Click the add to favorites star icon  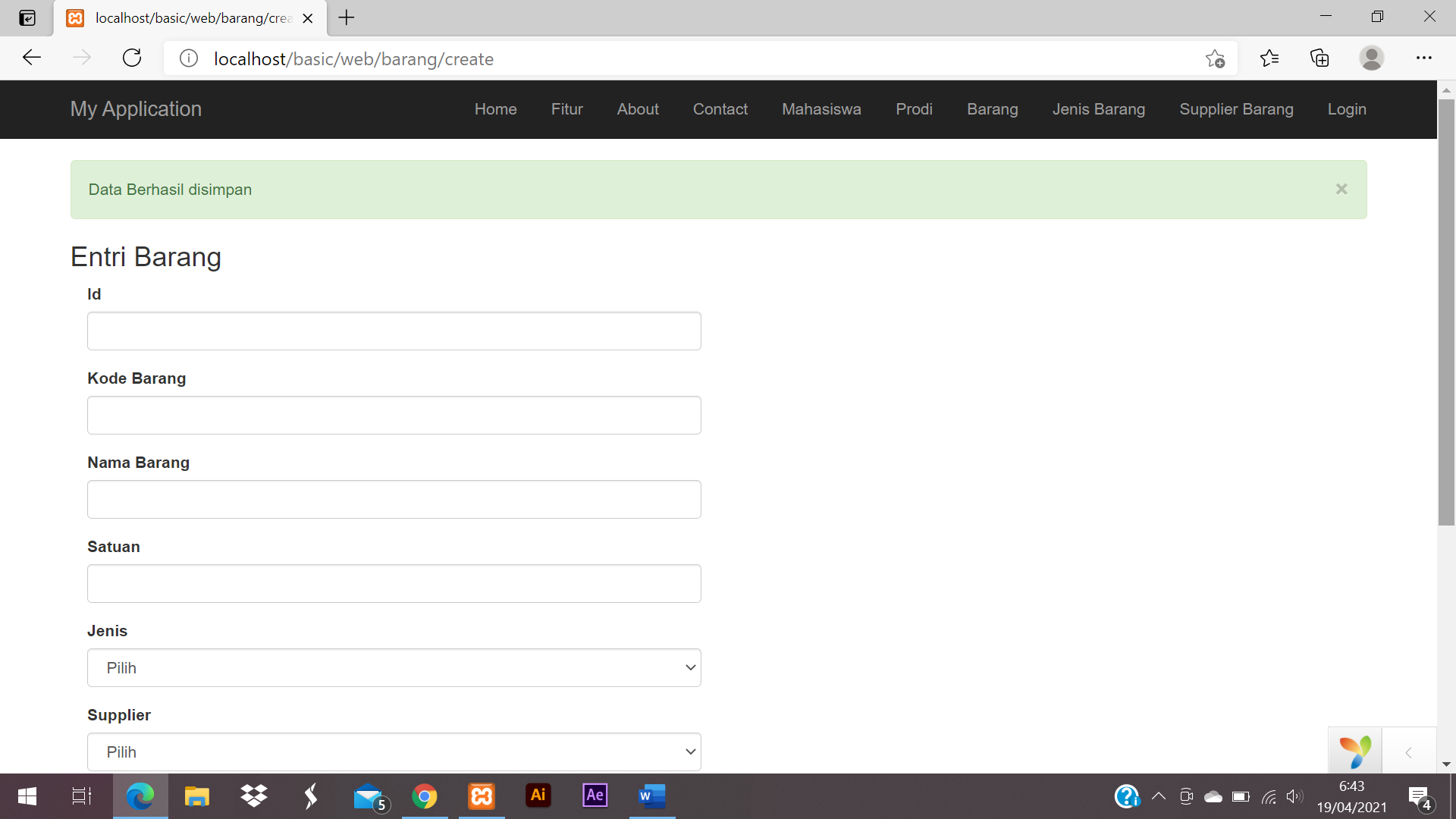(1215, 58)
